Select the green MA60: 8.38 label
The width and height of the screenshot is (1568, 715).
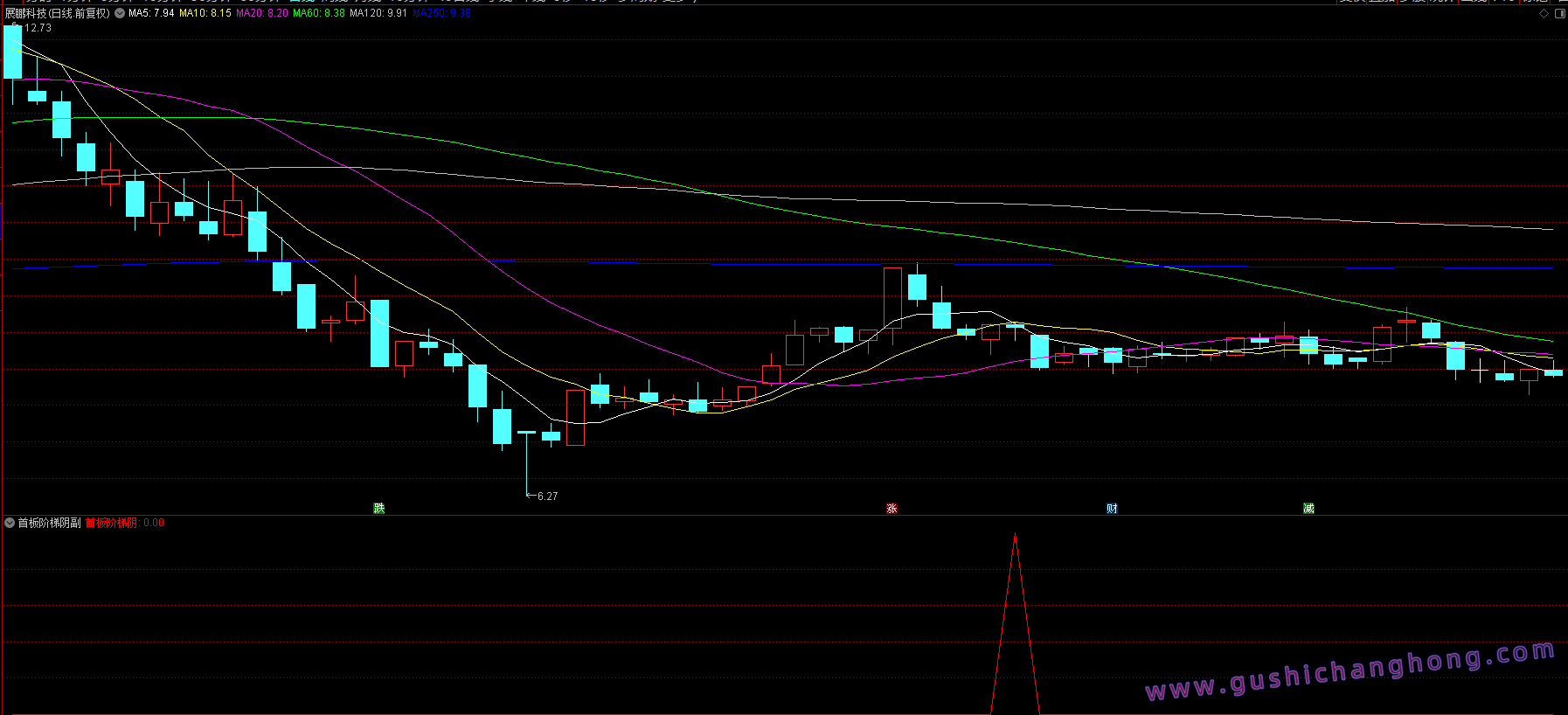pos(319,13)
